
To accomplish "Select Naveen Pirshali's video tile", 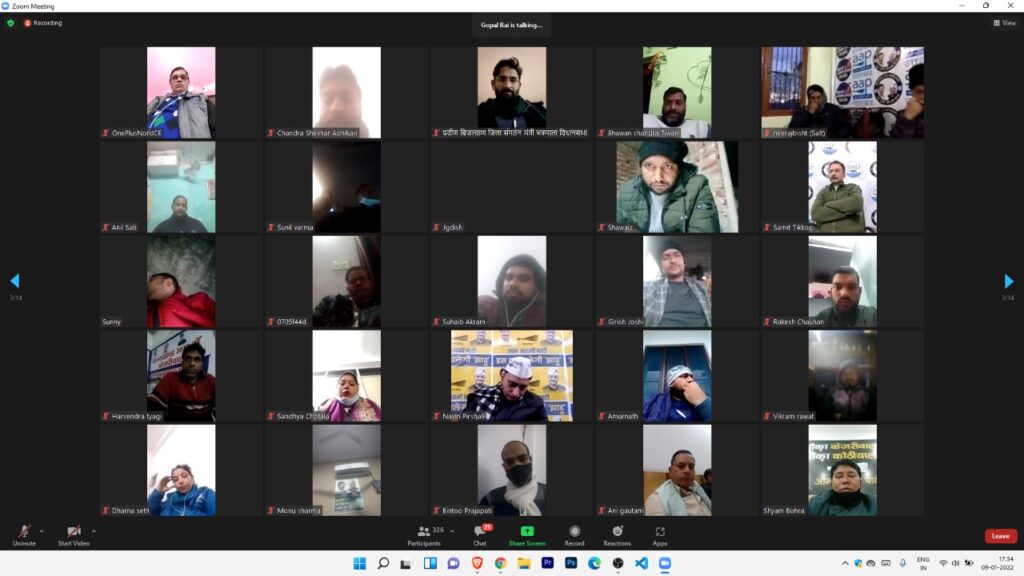I will 512,376.
